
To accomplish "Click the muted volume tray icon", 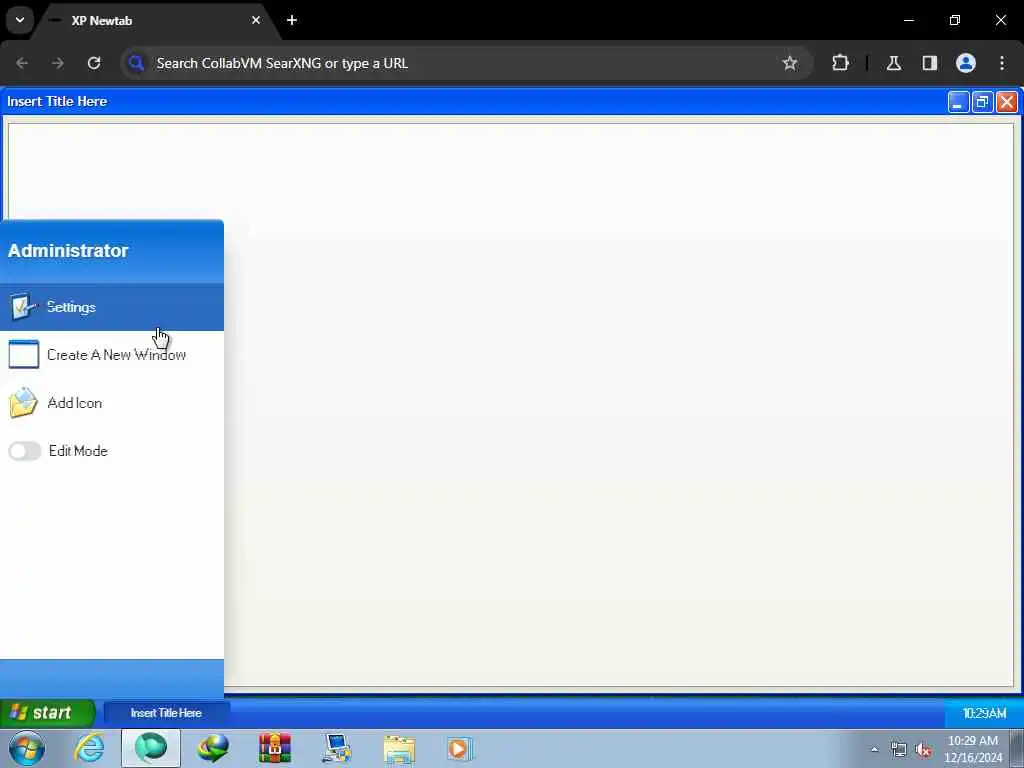I will (x=924, y=750).
